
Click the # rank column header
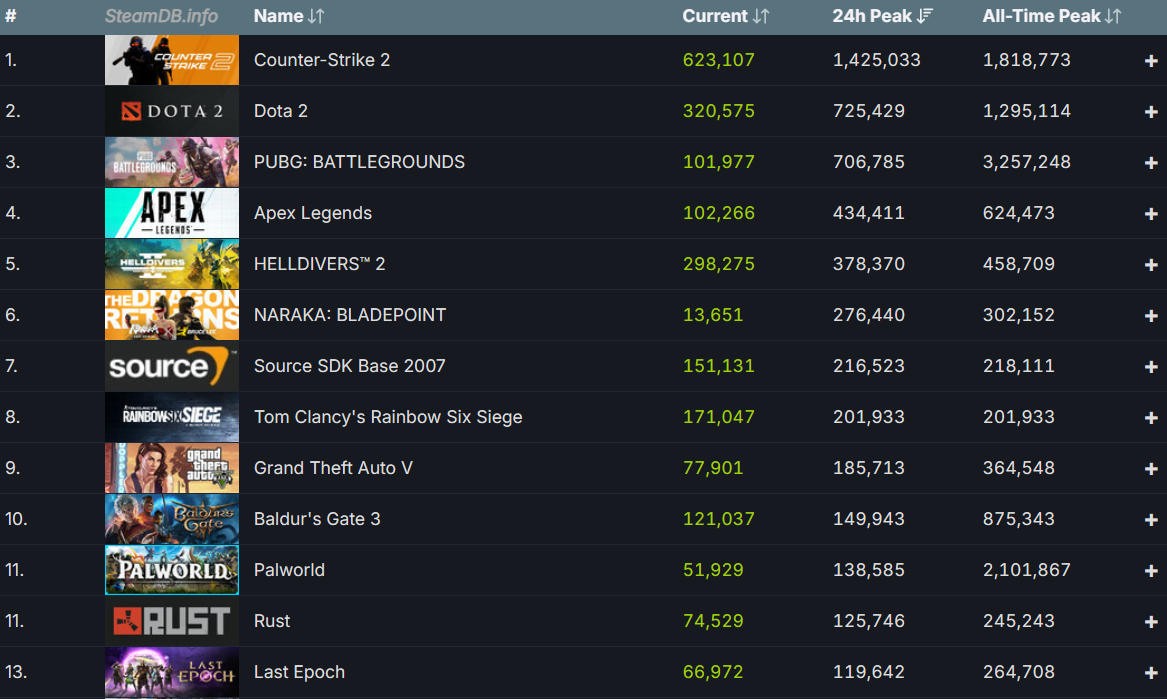pos(10,16)
